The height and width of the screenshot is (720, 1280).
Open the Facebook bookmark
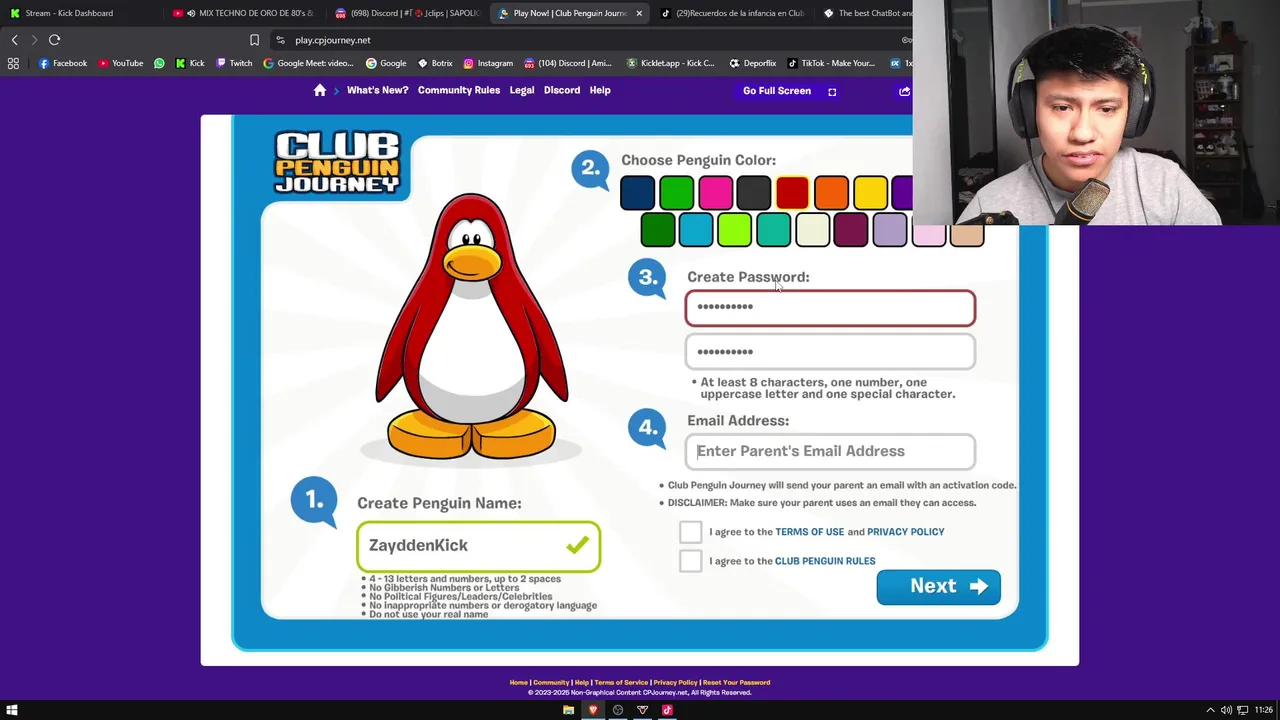pyautogui.click(x=63, y=63)
